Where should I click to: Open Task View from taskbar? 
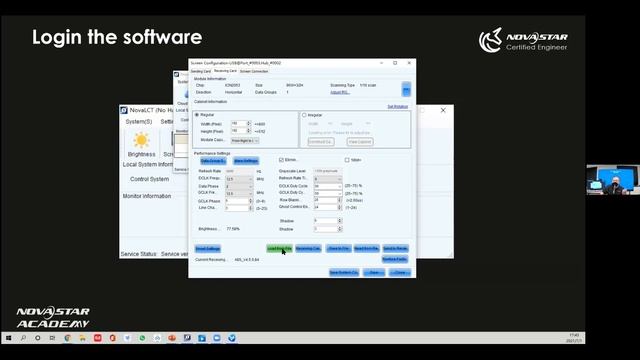[x=52, y=338]
